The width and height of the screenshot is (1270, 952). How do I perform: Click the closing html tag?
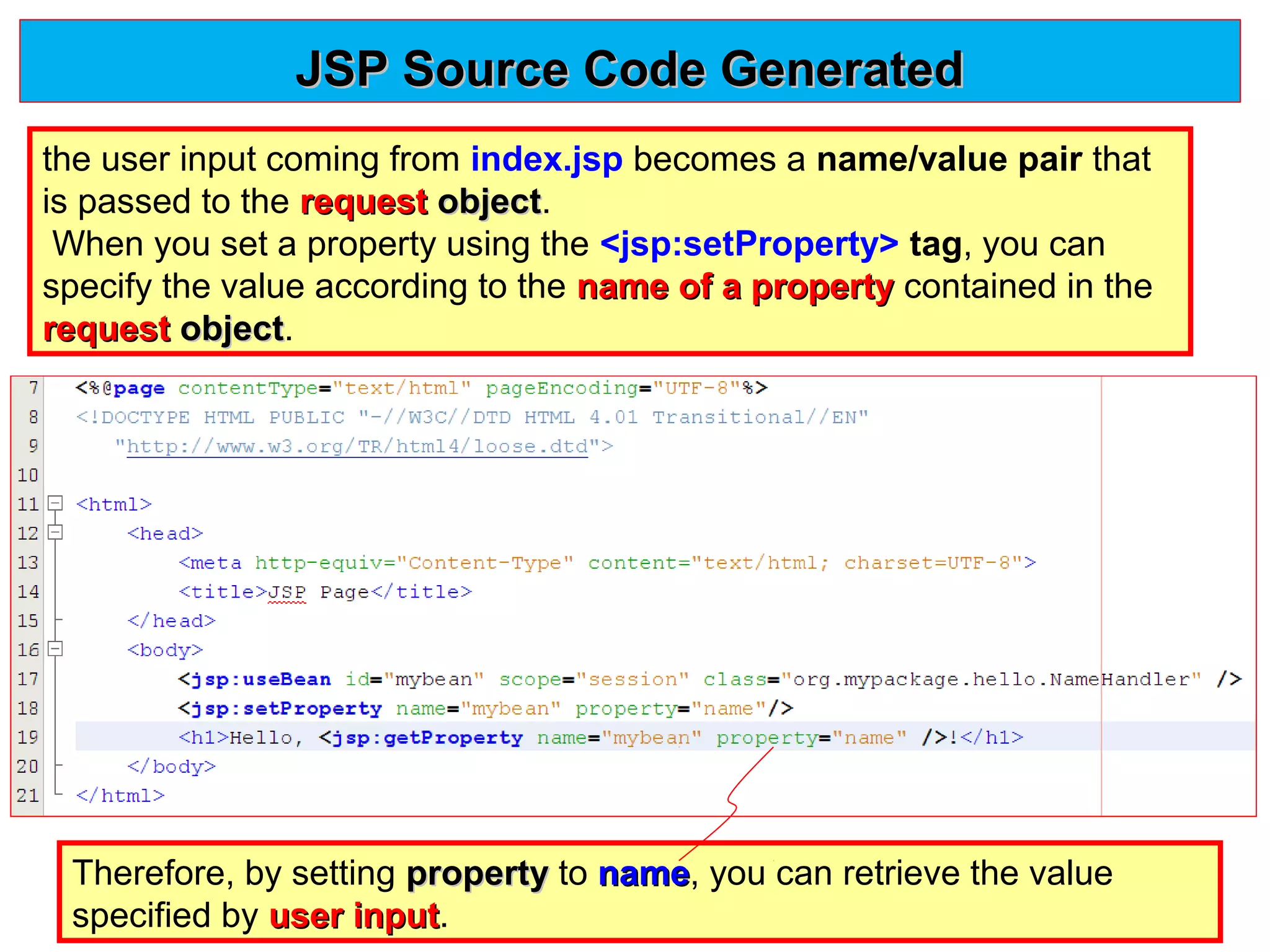coord(120,796)
